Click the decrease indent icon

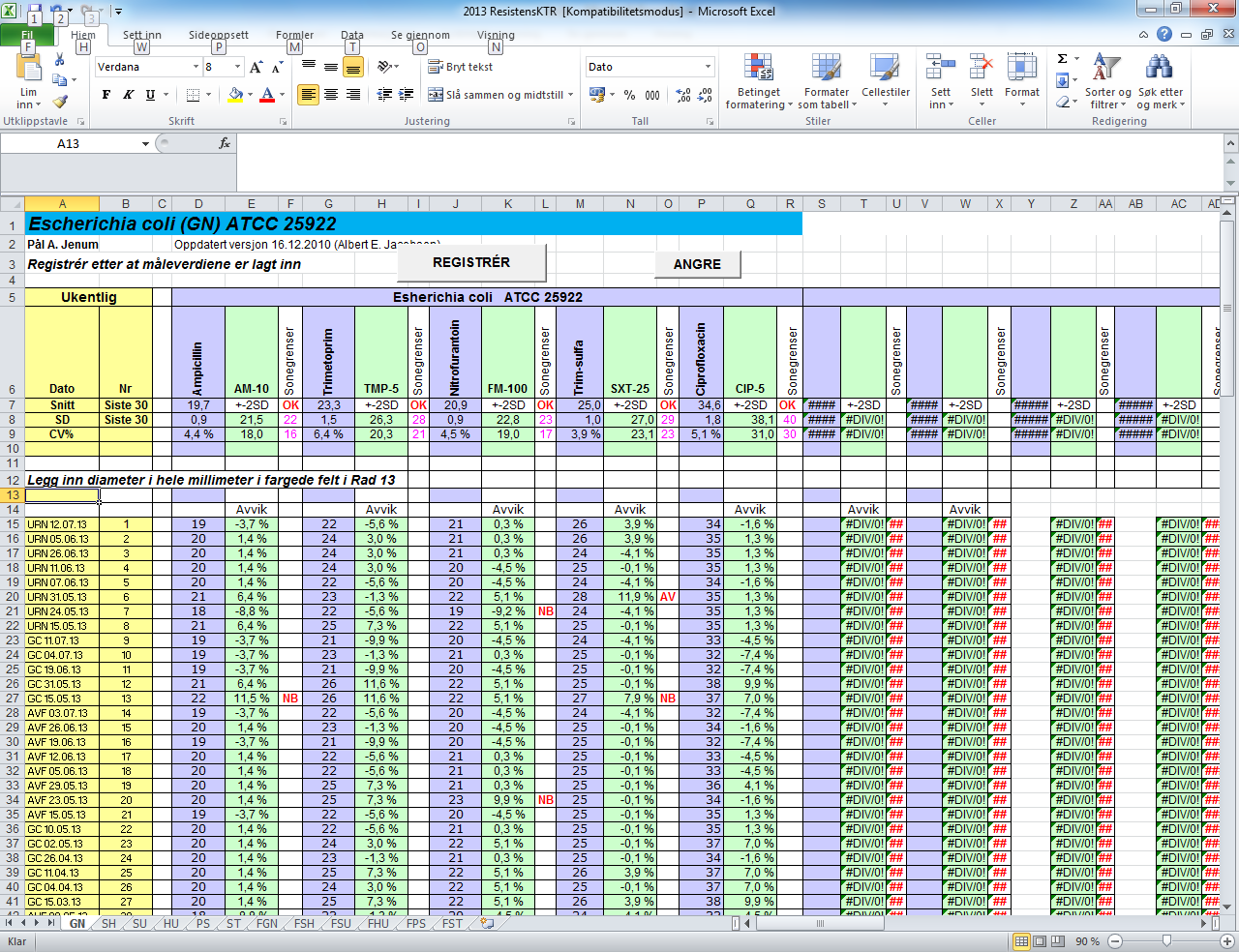coord(384,95)
